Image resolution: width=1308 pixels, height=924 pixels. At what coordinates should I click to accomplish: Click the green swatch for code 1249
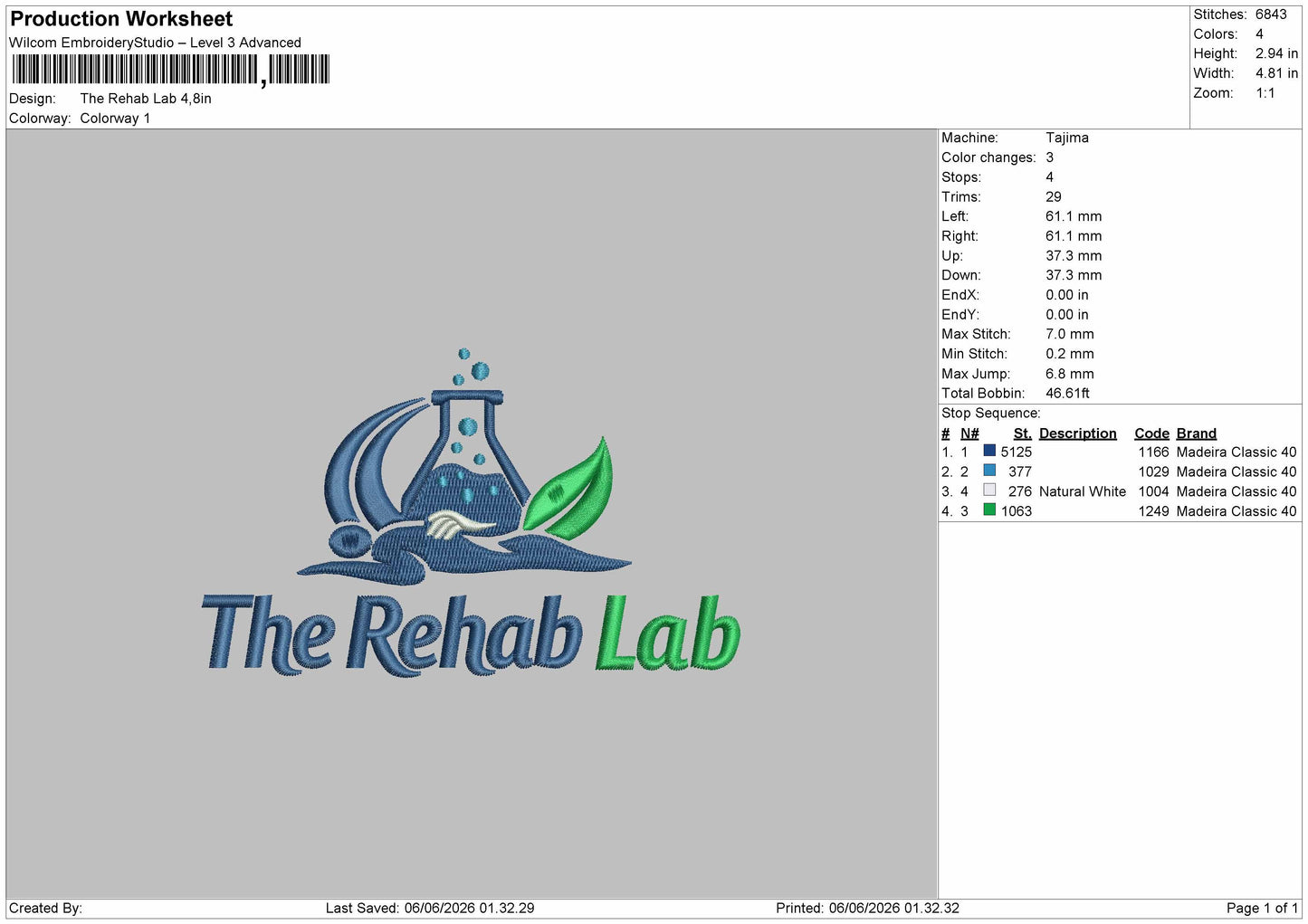pos(989,510)
